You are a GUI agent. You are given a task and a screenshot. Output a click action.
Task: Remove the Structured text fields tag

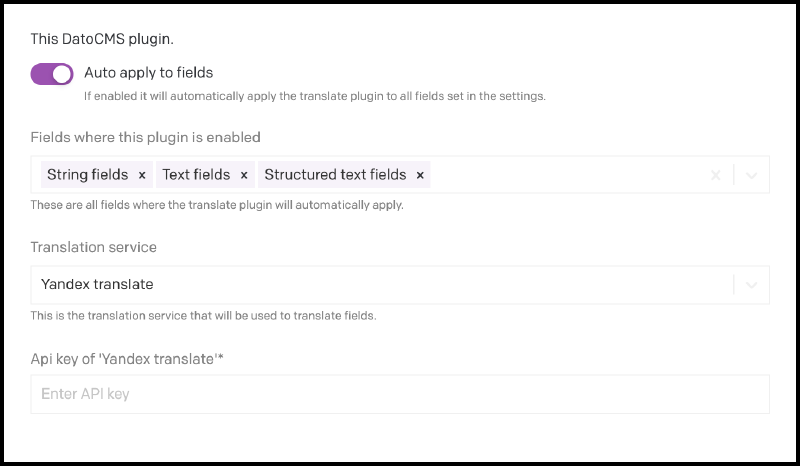point(420,175)
